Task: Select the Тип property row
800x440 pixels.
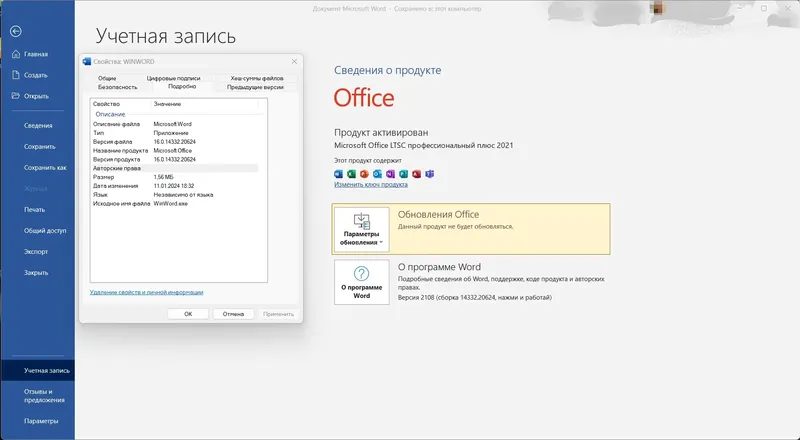Action: pyautogui.click(x=174, y=133)
